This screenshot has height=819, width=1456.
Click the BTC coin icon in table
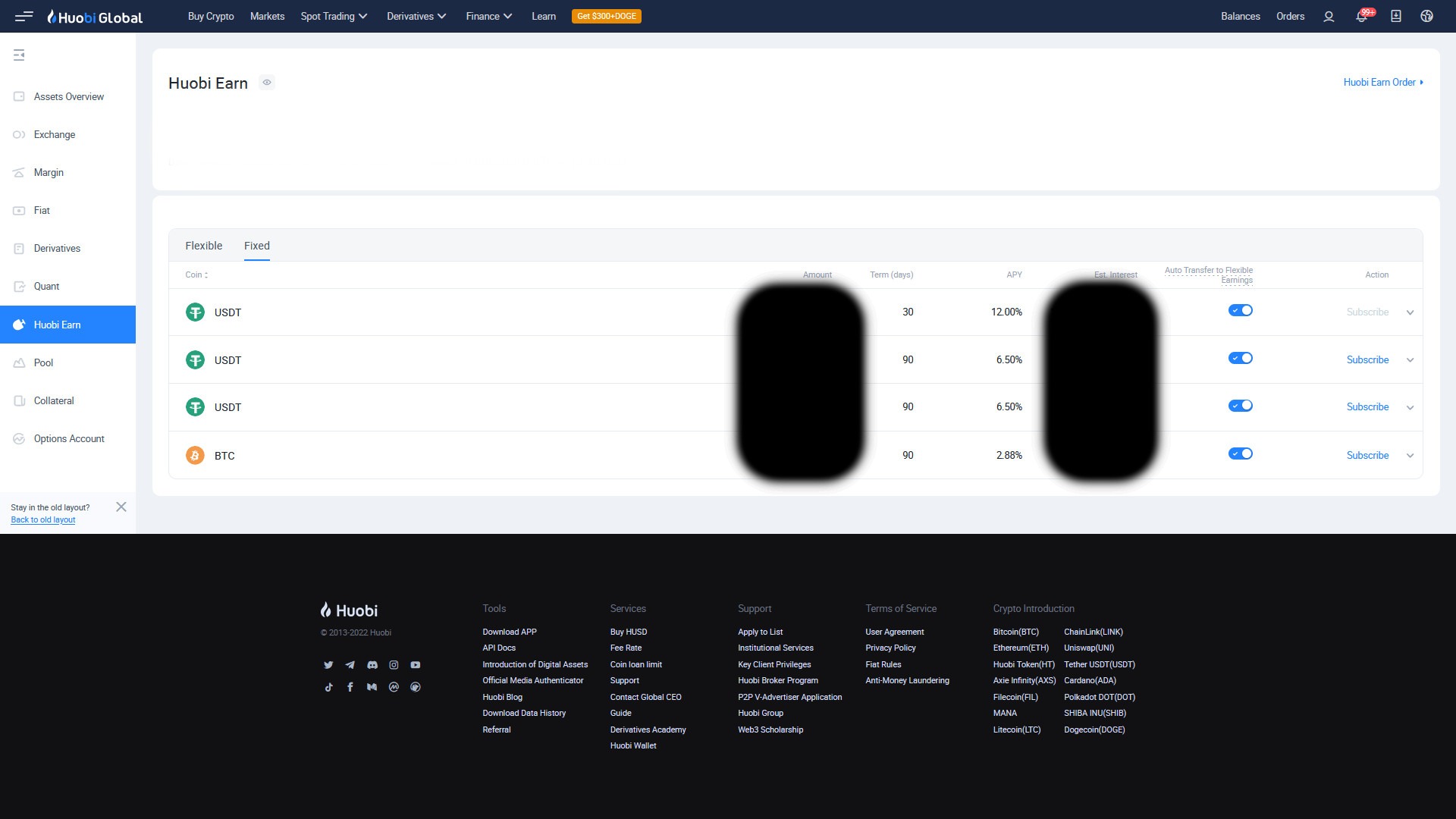(195, 455)
